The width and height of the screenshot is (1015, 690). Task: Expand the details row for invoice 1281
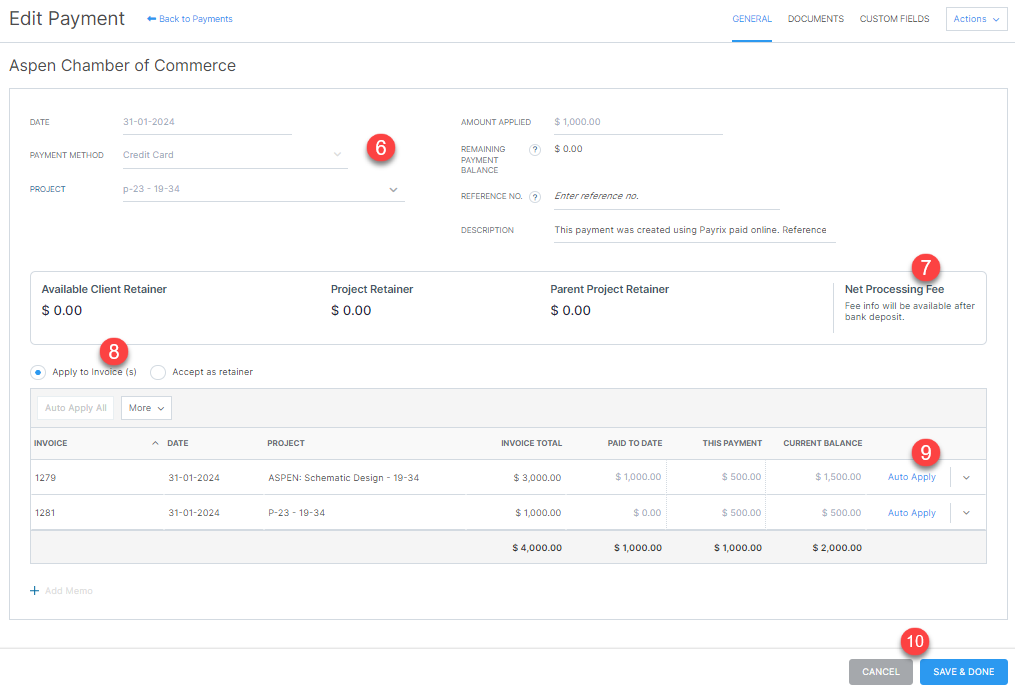[x=966, y=512]
